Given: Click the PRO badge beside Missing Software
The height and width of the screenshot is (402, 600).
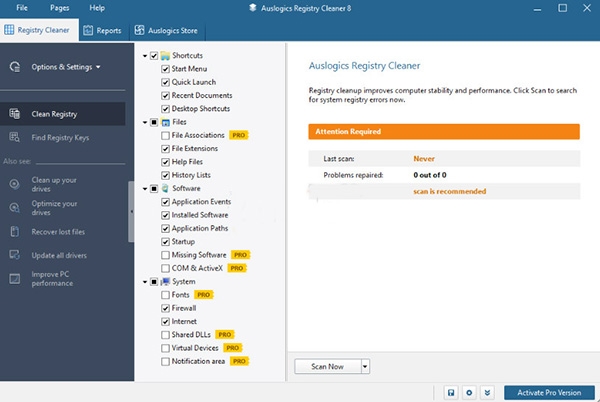Looking at the screenshot, I should tap(240, 255).
